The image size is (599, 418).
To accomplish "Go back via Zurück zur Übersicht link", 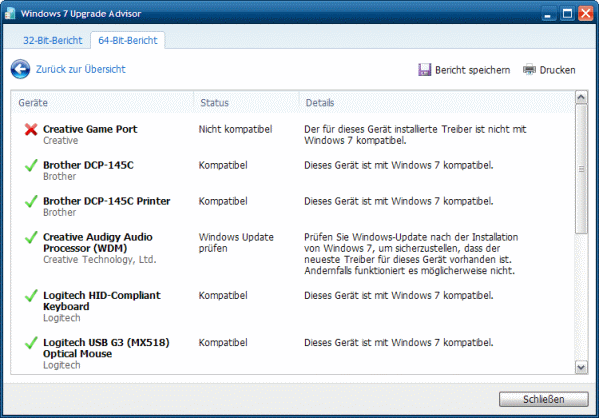I will 81,69.
